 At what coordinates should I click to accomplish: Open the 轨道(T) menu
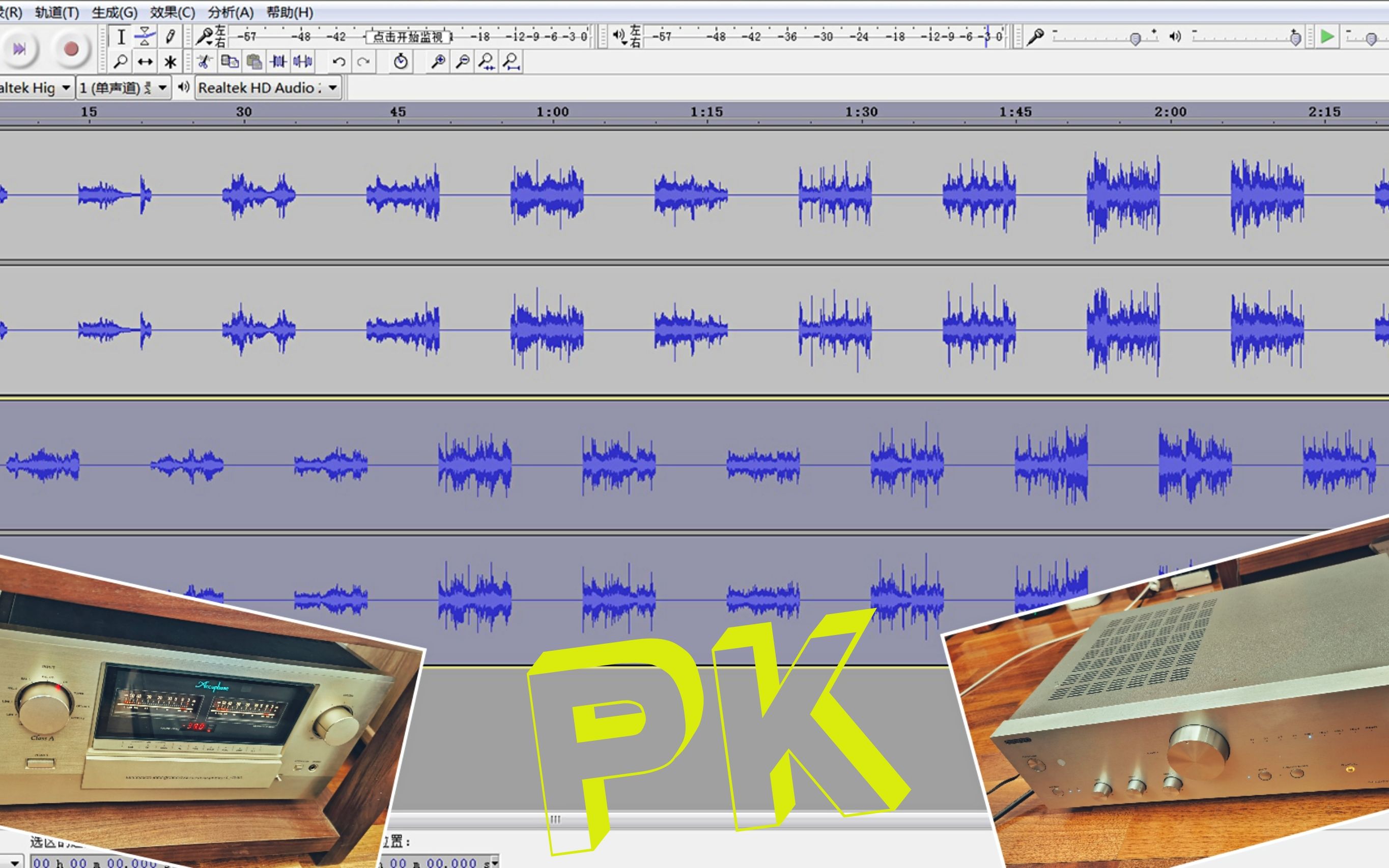click(57, 12)
